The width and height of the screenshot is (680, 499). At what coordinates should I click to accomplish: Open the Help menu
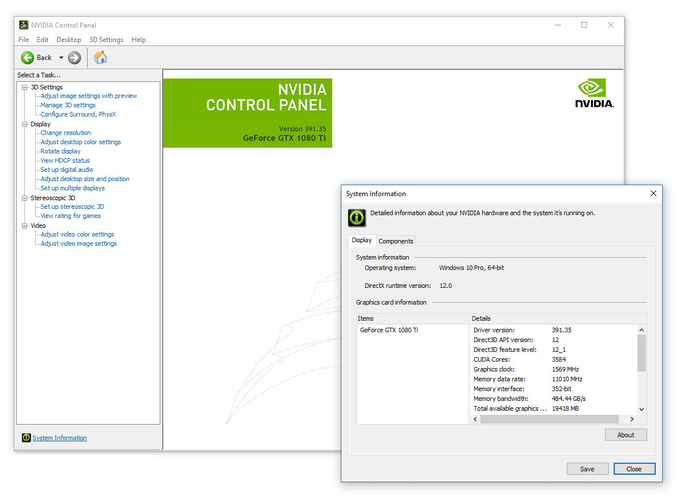pyautogui.click(x=139, y=39)
